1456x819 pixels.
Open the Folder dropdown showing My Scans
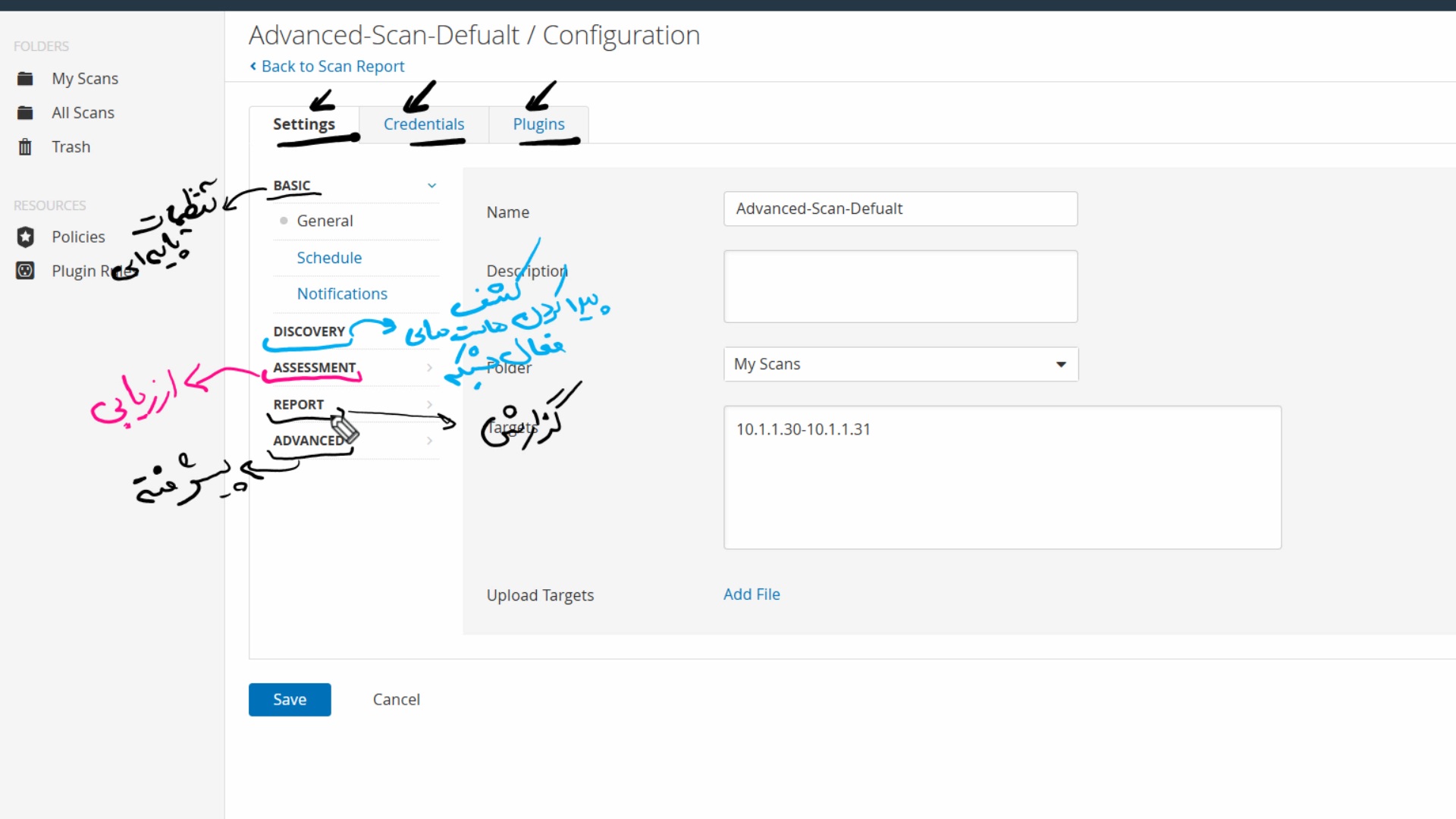click(900, 365)
